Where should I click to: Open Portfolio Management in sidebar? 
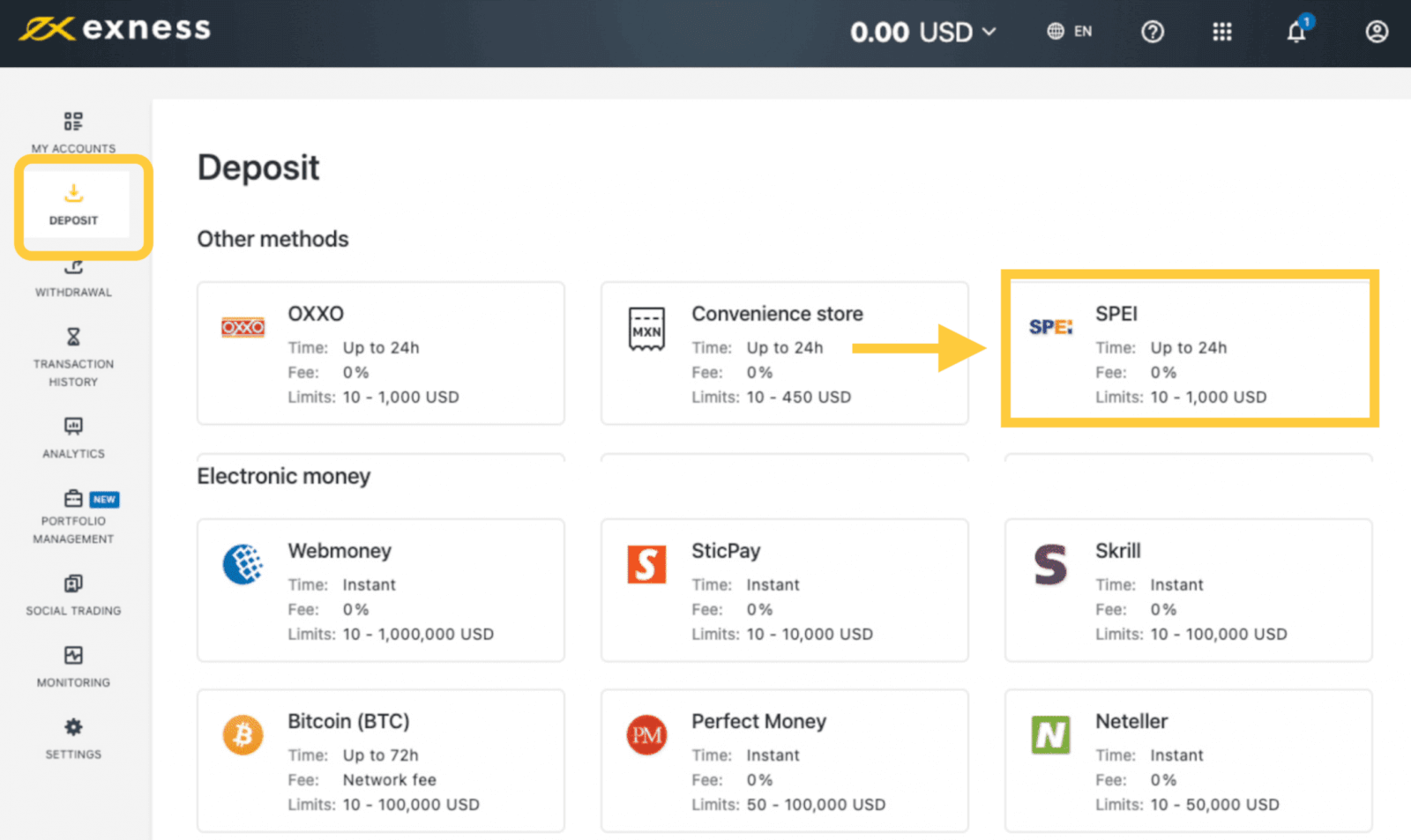pos(73,517)
